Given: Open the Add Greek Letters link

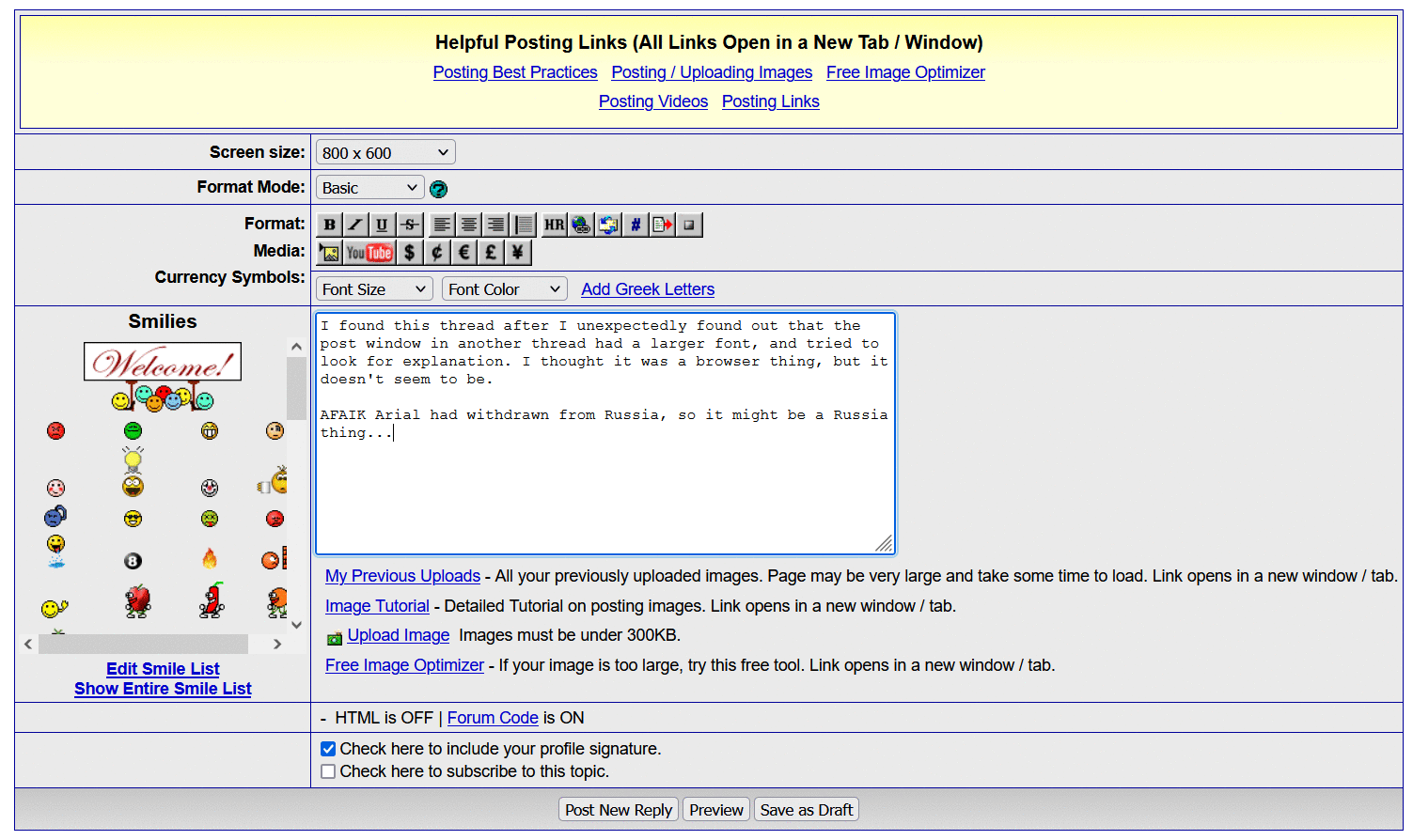Looking at the screenshot, I should pos(648,289).
